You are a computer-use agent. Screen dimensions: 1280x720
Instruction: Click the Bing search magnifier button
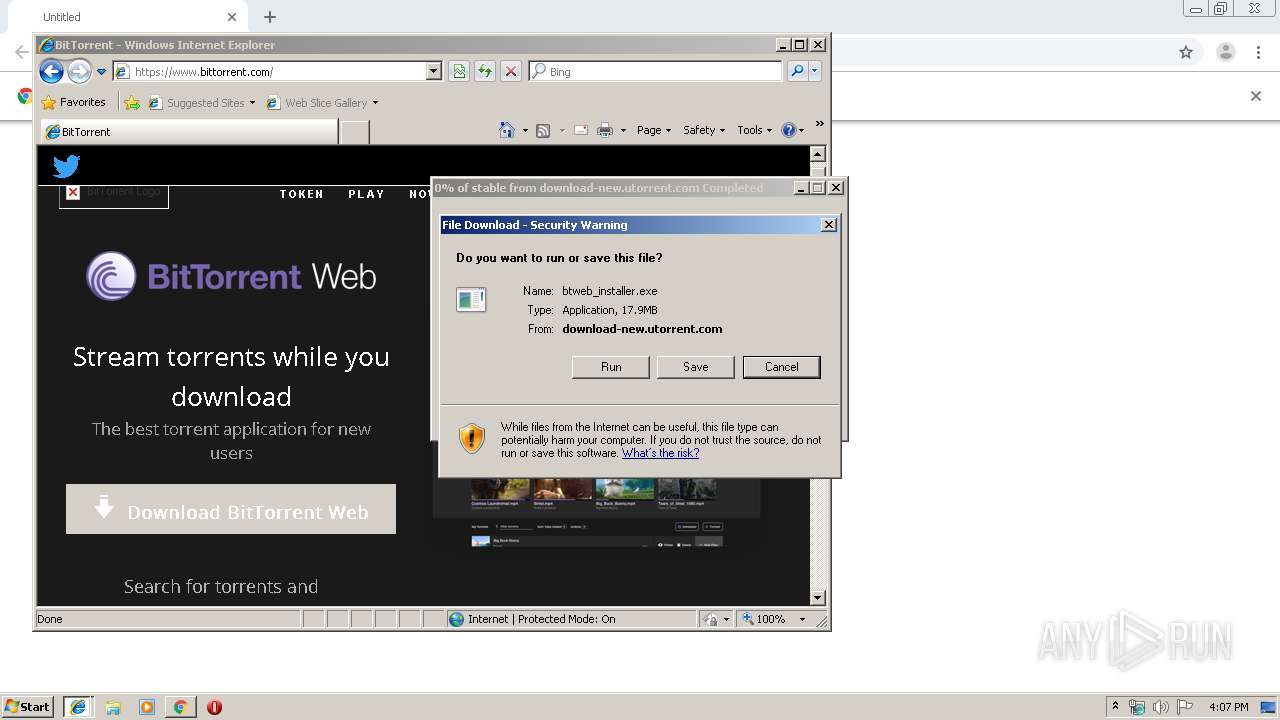[x=797, y=72]
